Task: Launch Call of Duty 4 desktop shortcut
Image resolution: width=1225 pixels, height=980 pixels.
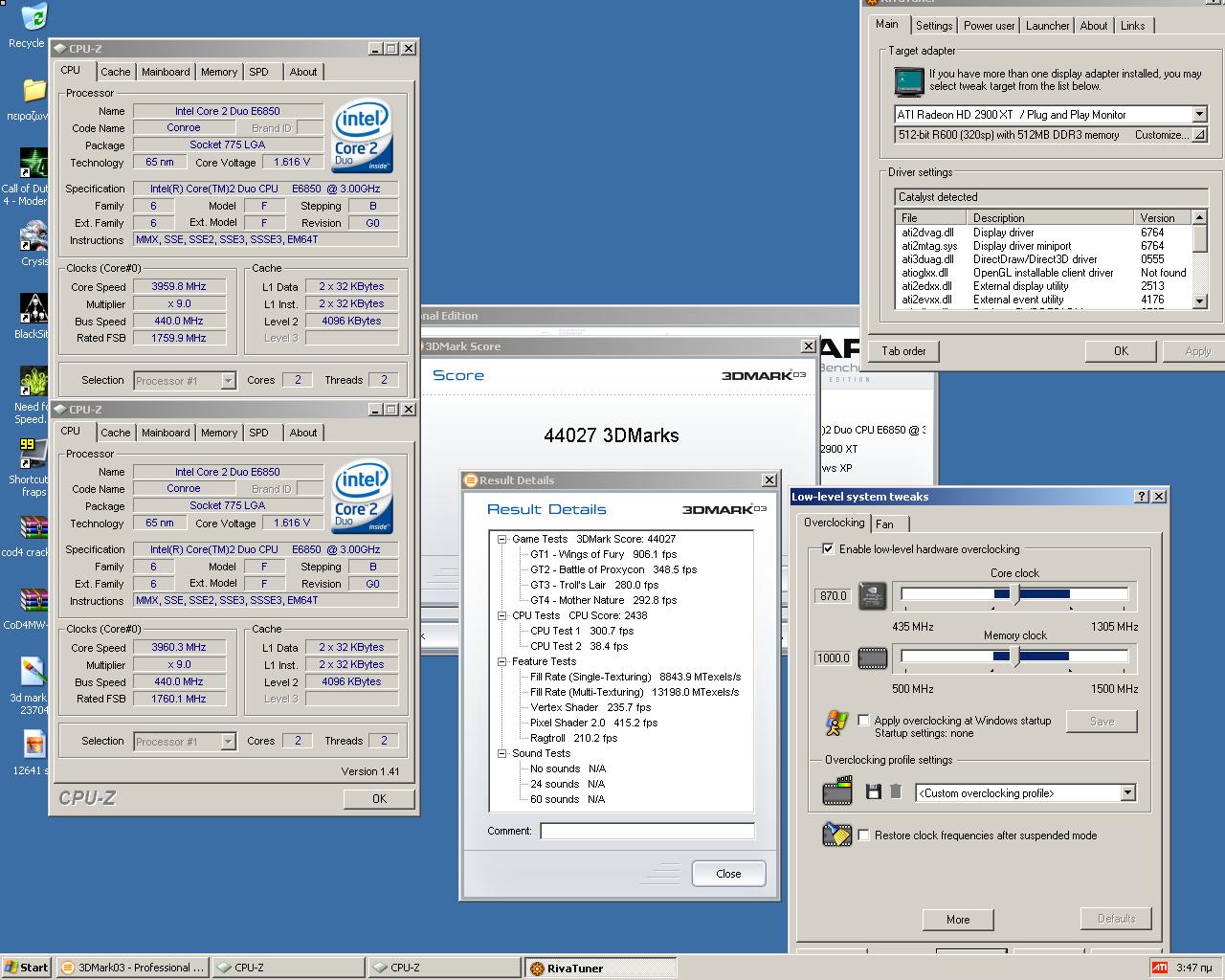Action: 33,164
